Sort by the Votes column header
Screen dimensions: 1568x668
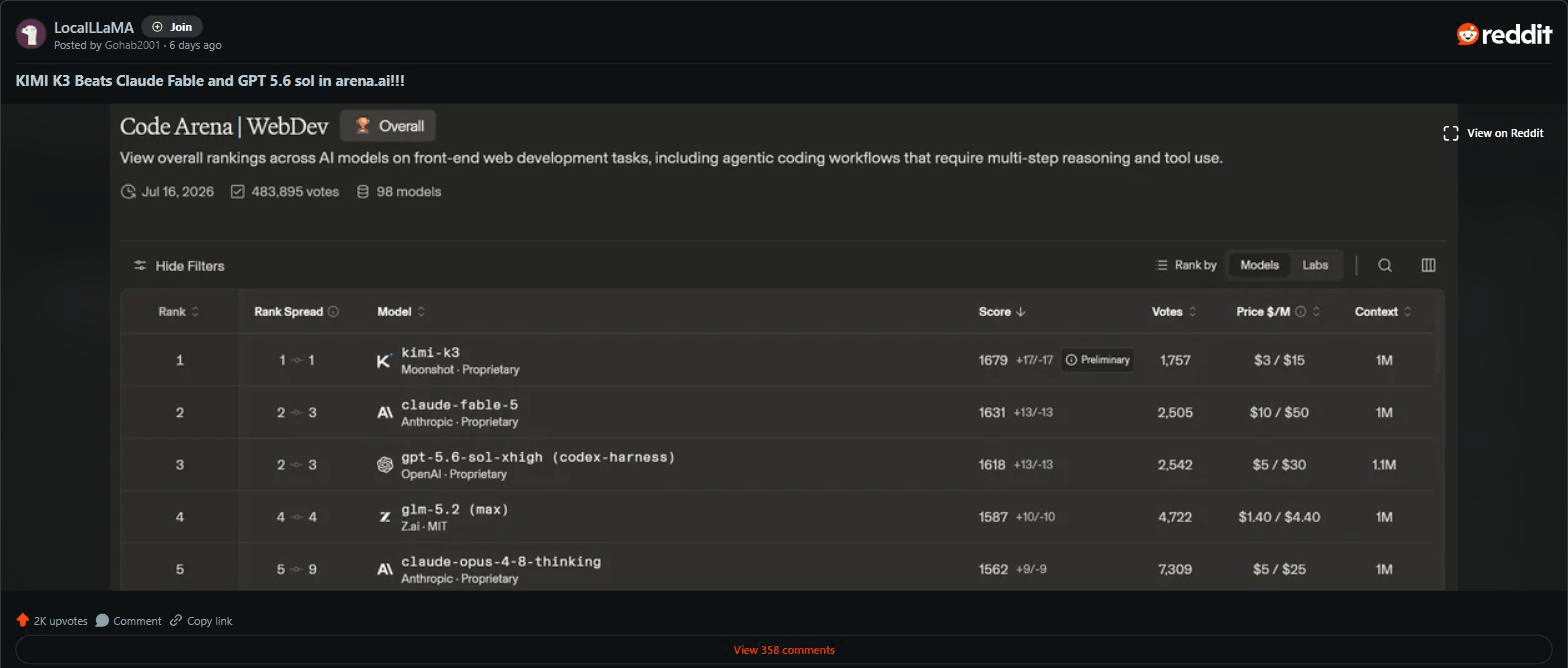pyautogui.click(x=1174, y=312)
